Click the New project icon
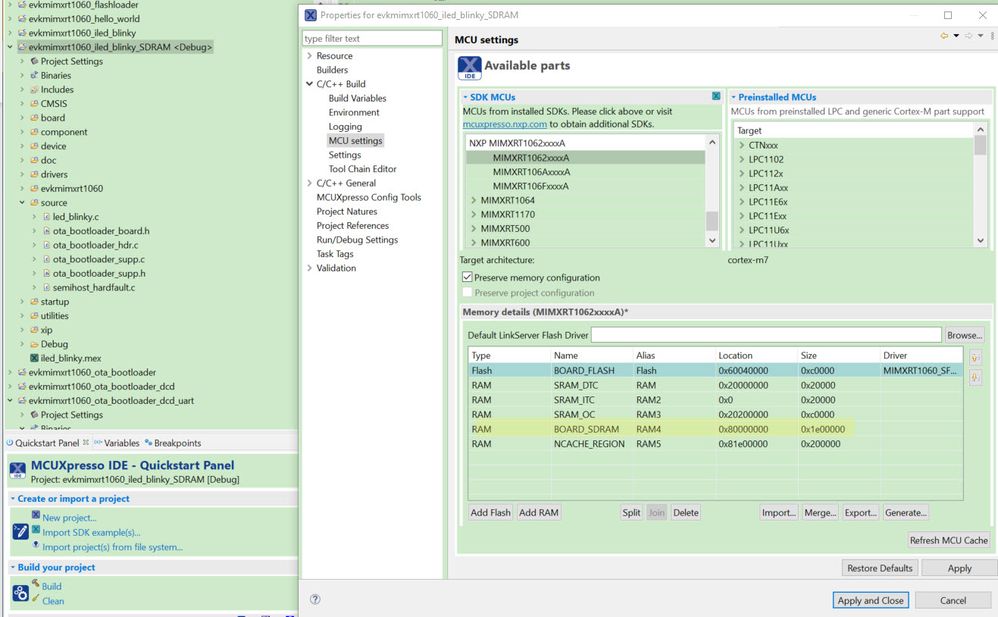Viewport: 998px width, 617px height. (36, 516)
